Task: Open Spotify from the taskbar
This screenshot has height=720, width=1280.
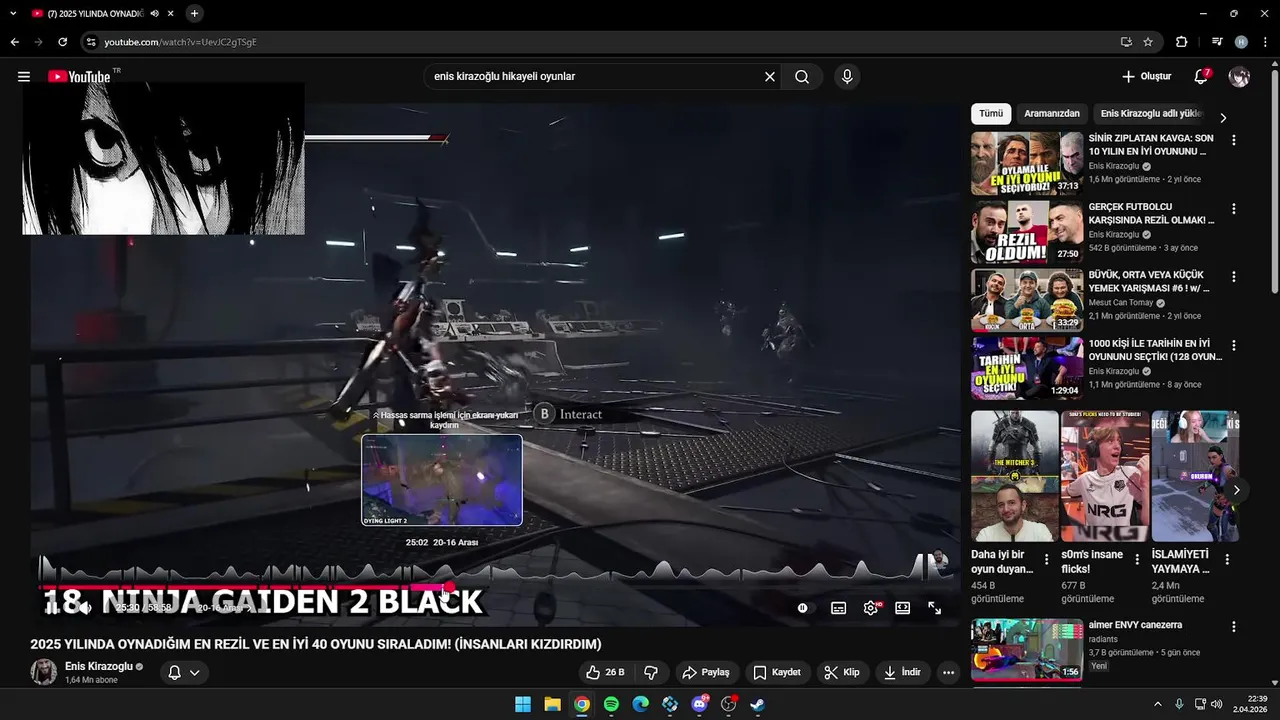Action: (x=611, y=704)
